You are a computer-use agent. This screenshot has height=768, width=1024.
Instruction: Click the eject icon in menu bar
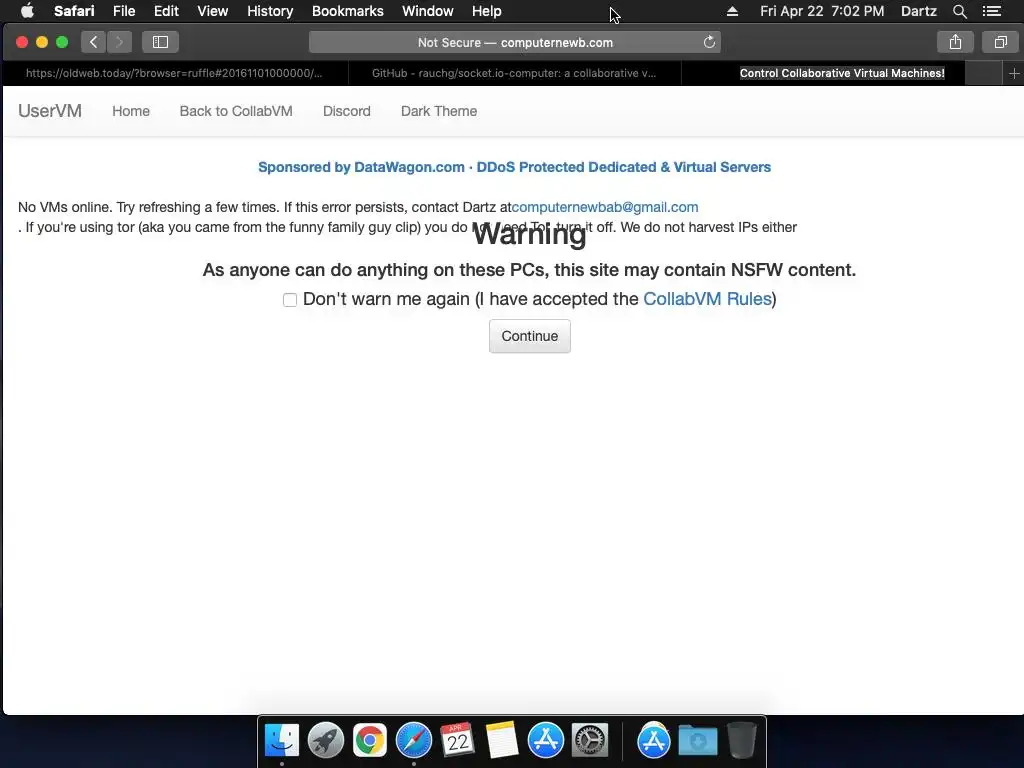click(732, 11)
